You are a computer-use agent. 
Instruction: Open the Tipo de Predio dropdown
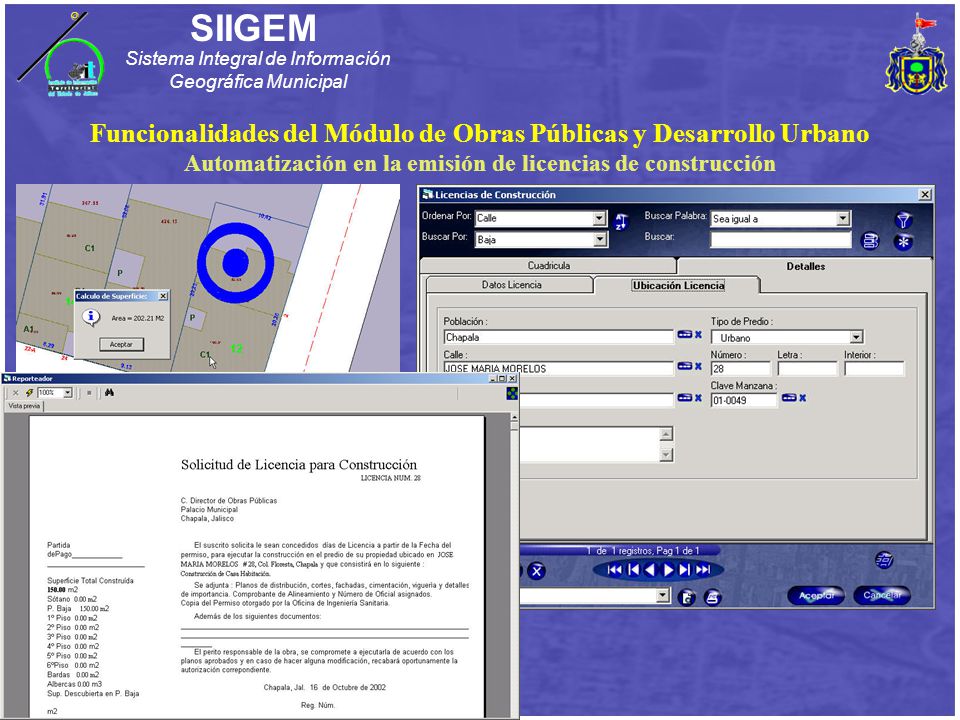click(x=856, y=337)
